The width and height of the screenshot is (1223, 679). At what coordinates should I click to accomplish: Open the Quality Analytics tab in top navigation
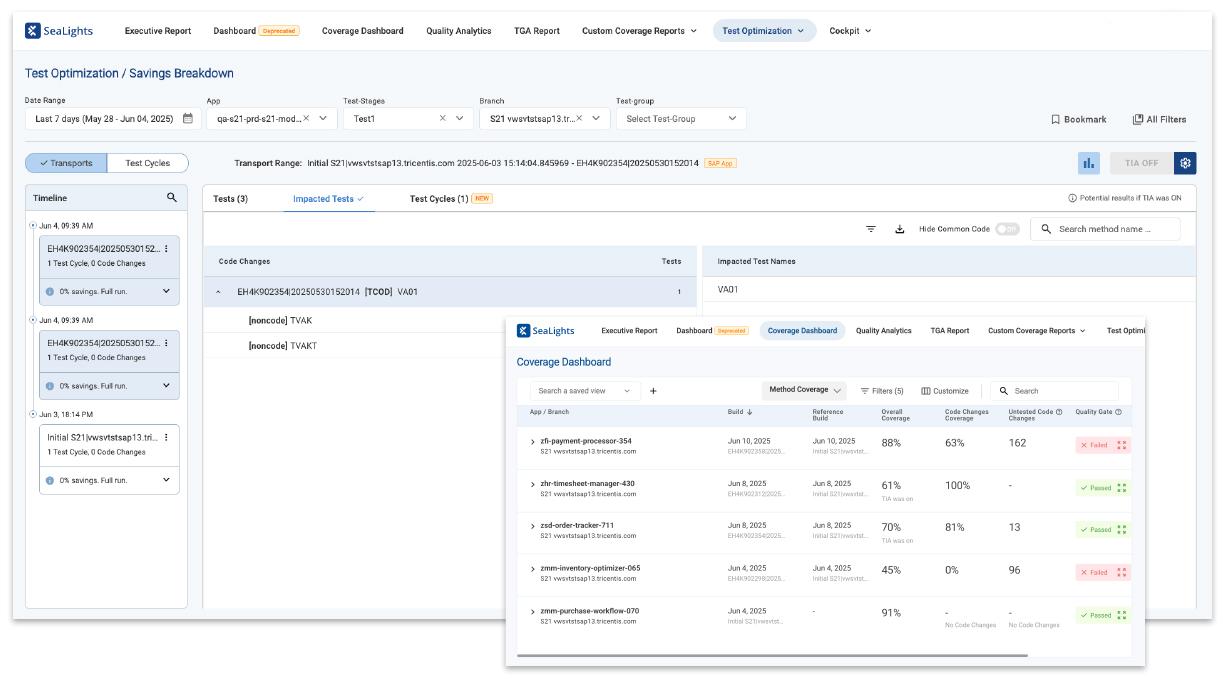point(458,31)
